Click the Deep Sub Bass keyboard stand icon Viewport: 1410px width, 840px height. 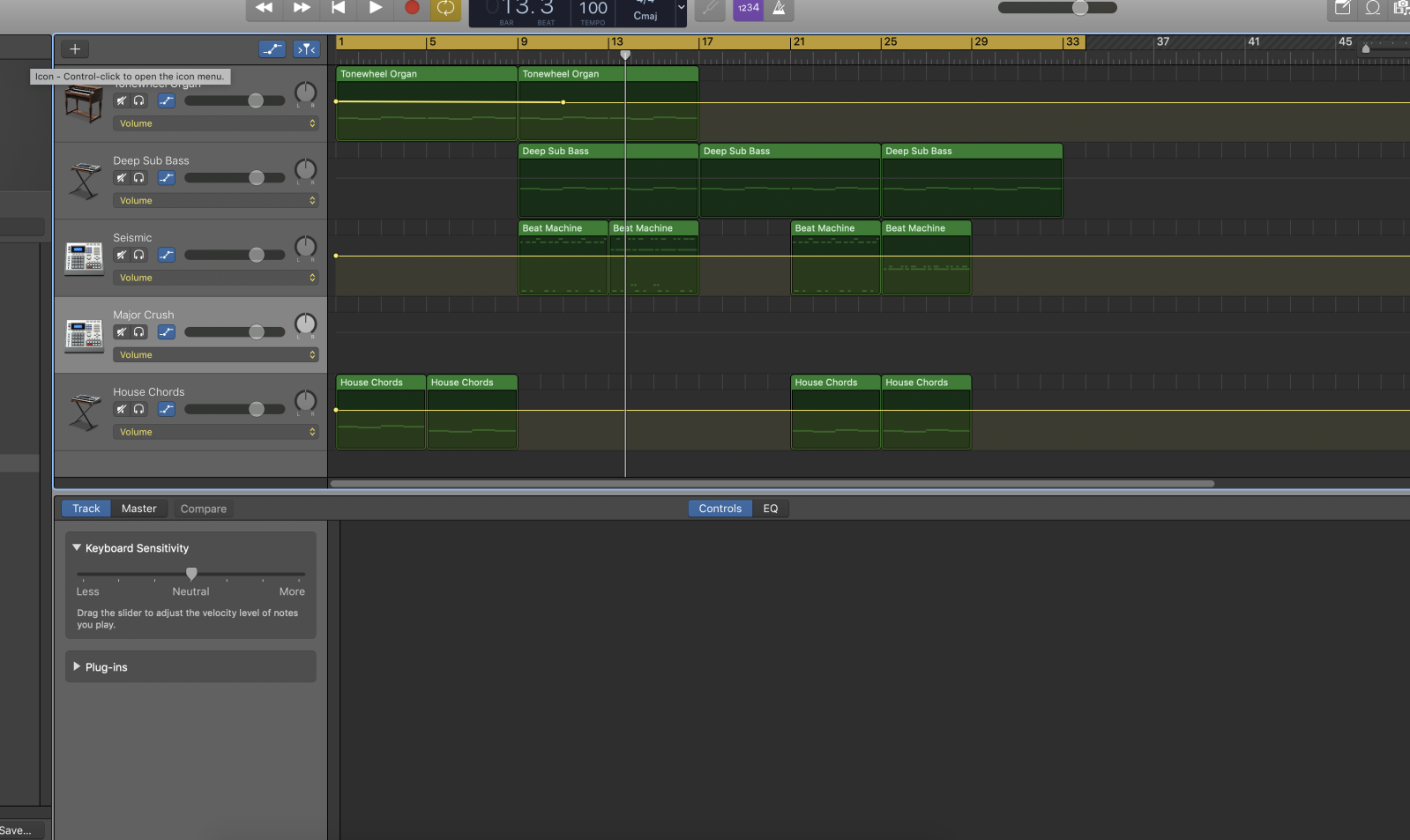pyautogui.click(x=85, y=181)
